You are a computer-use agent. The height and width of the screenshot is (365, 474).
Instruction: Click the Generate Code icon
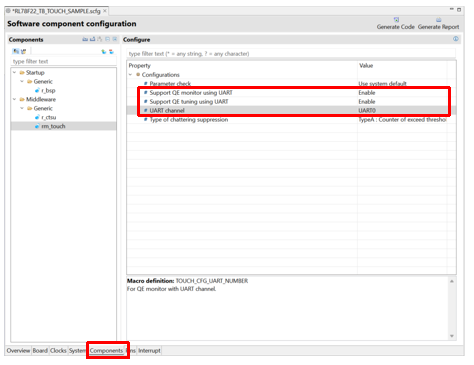(396, 20)
